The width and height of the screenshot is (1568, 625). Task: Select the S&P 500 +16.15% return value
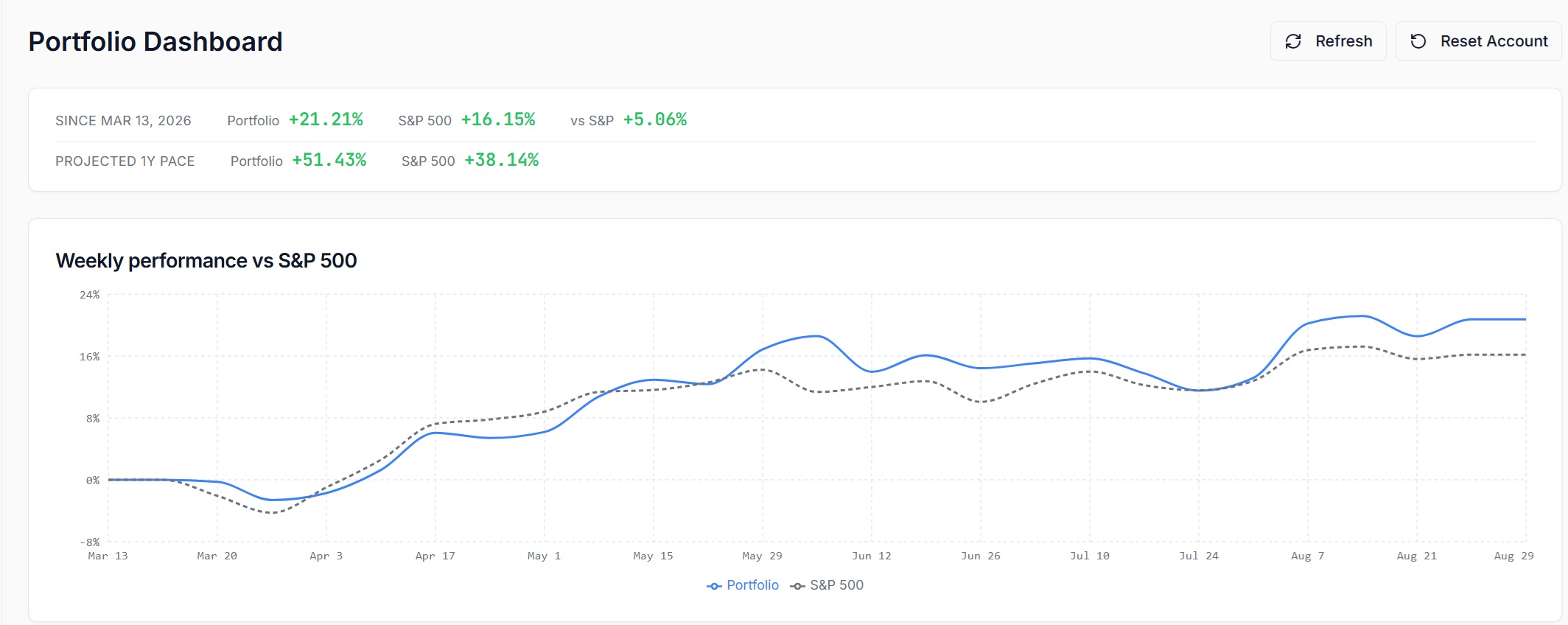(498, 119)
